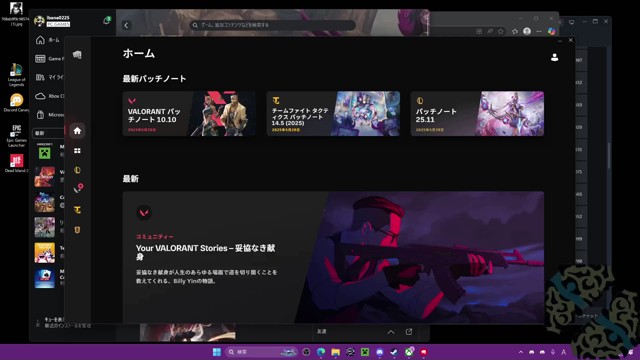
Task: Open Edge profile avatar in toolbar
Action: point(527,31)
